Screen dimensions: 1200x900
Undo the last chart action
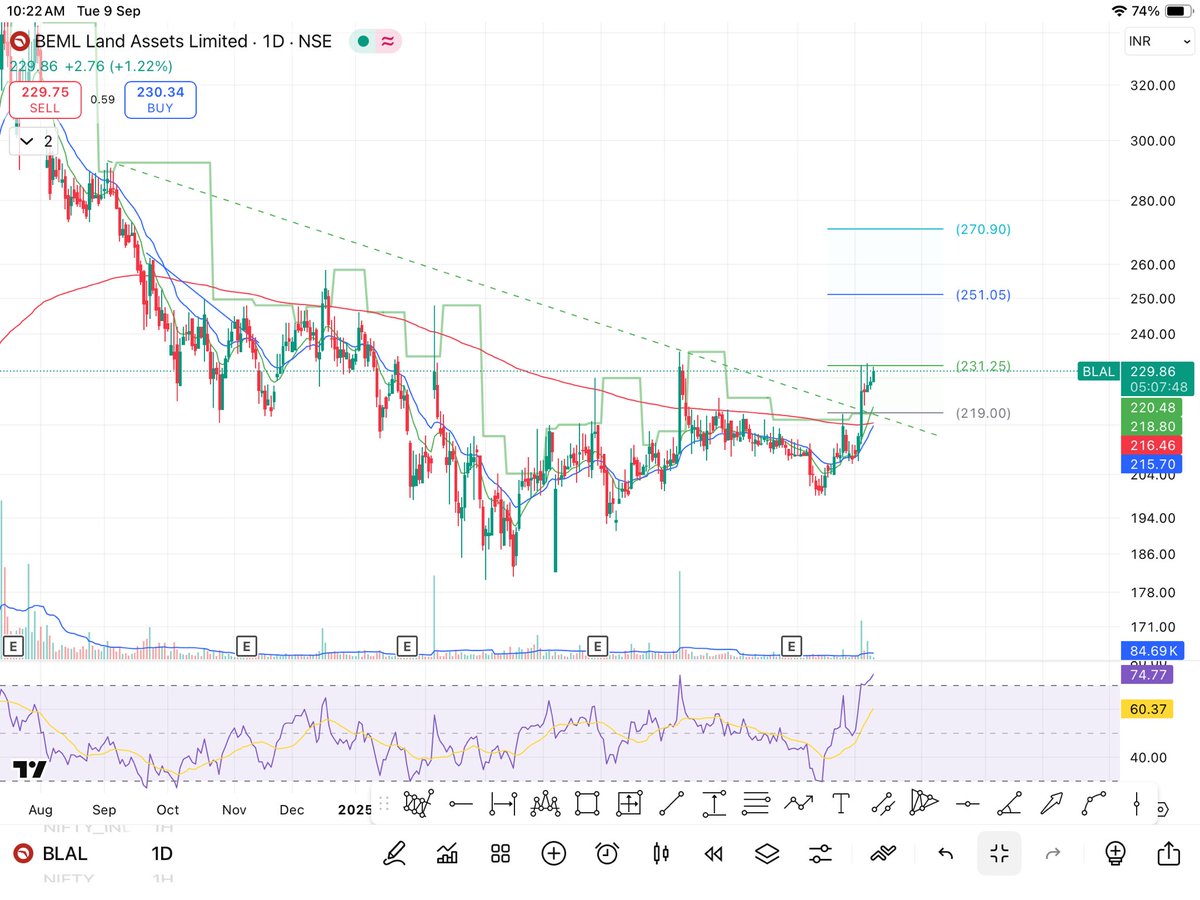(x=945, y=853)
